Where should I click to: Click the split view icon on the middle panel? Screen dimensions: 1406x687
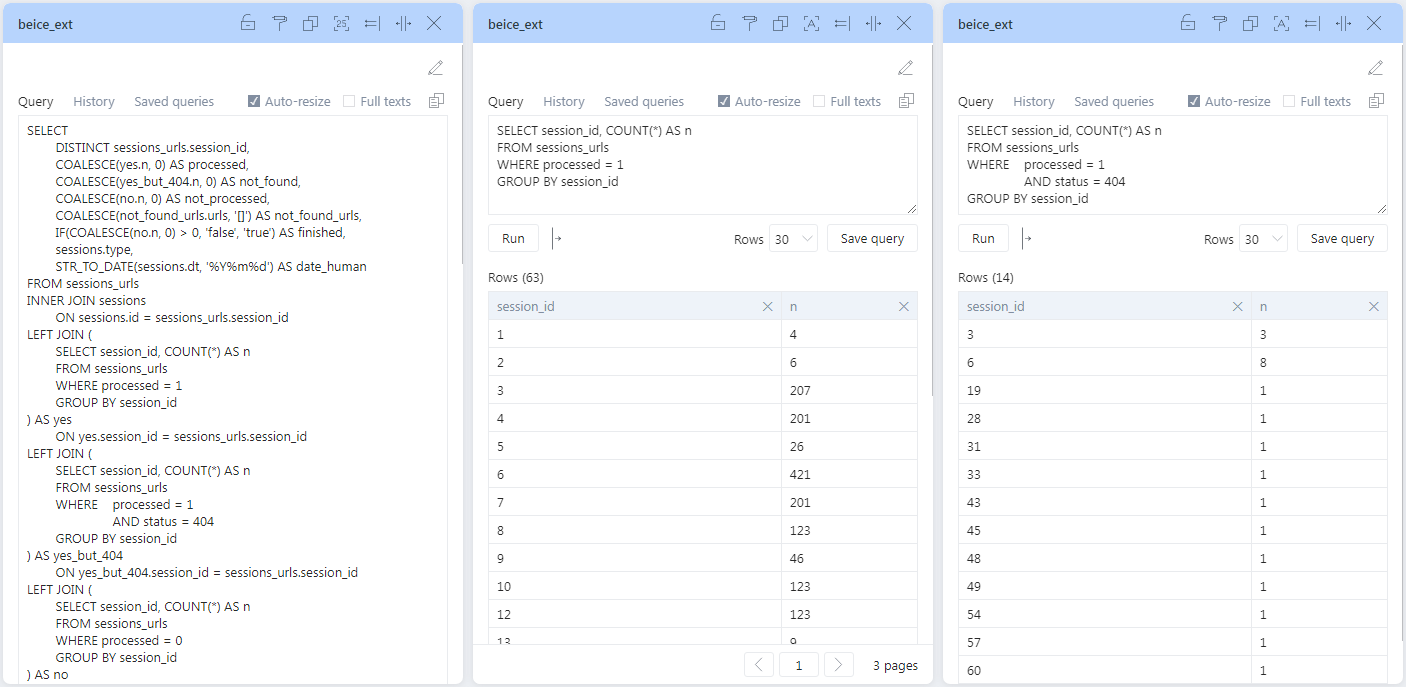point(872,23)
